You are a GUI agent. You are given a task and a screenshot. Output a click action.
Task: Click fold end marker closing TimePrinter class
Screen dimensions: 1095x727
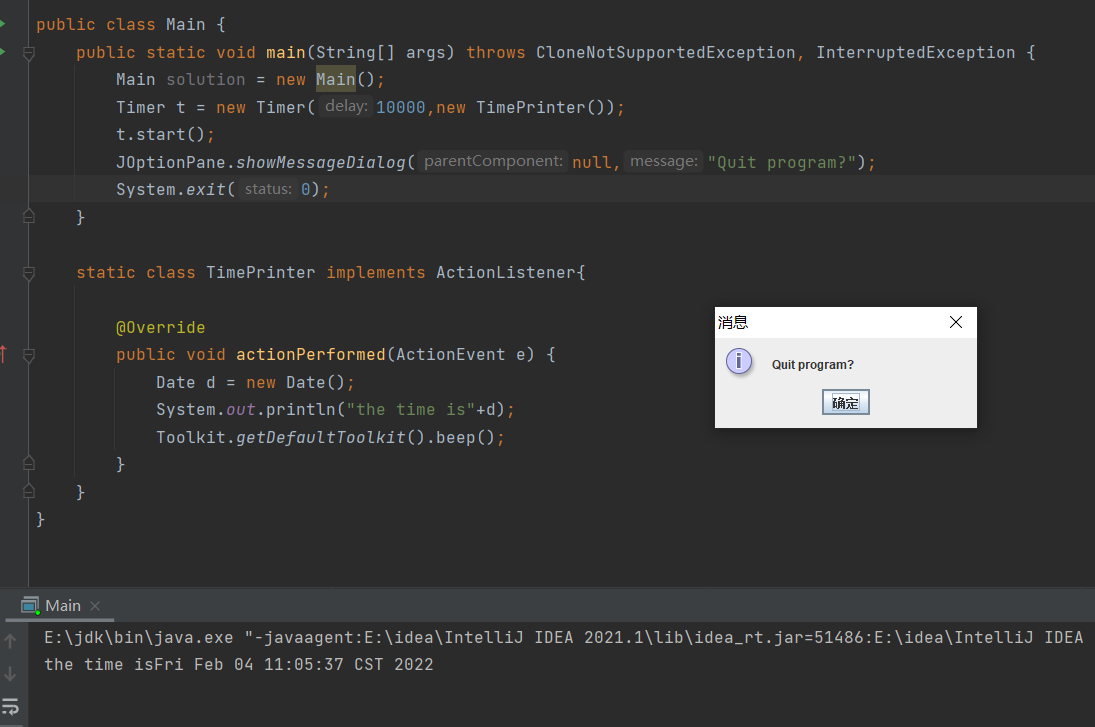pos(29,491)
